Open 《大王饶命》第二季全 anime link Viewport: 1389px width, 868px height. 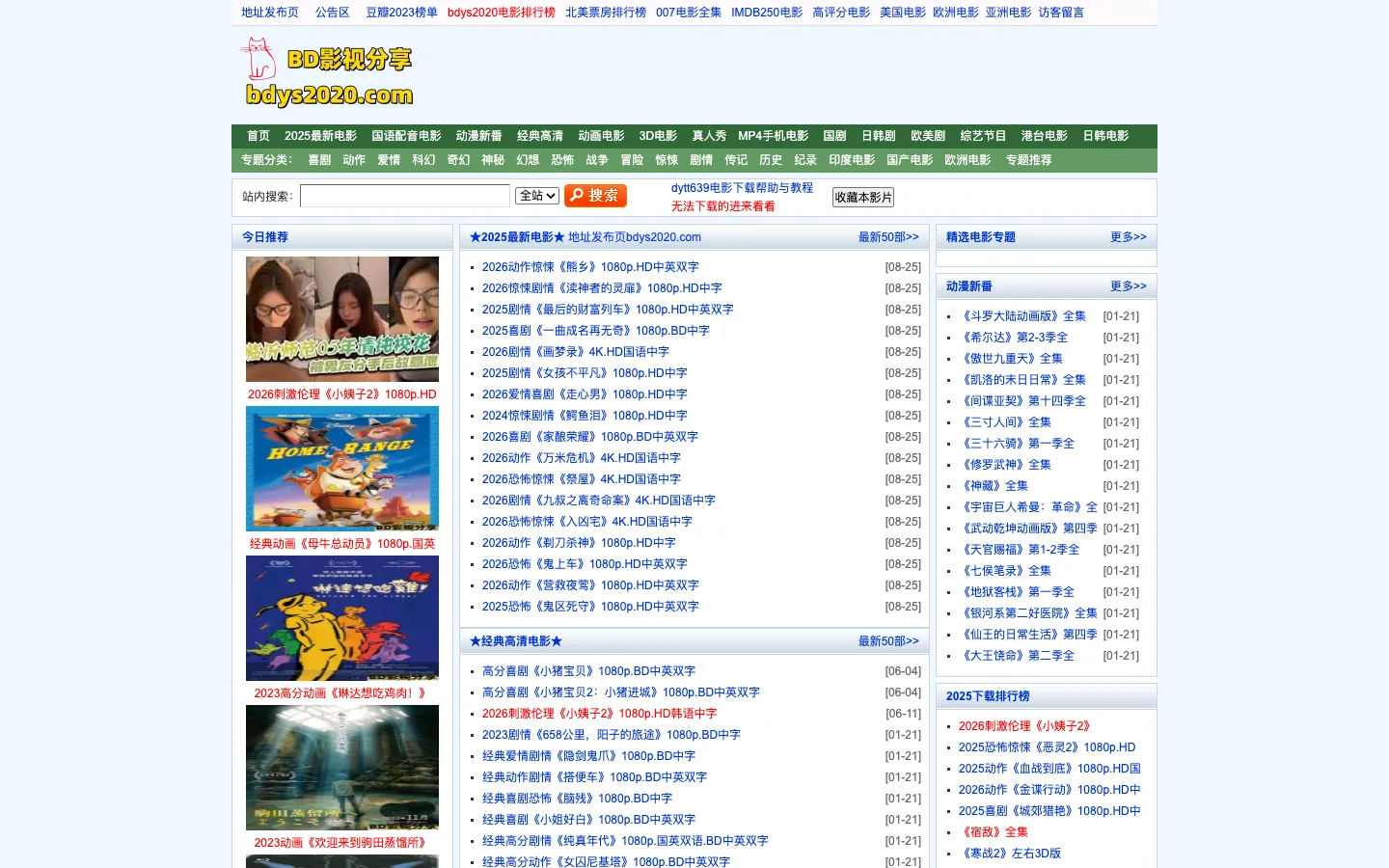pyautogui.click(x=1017, y=656)
